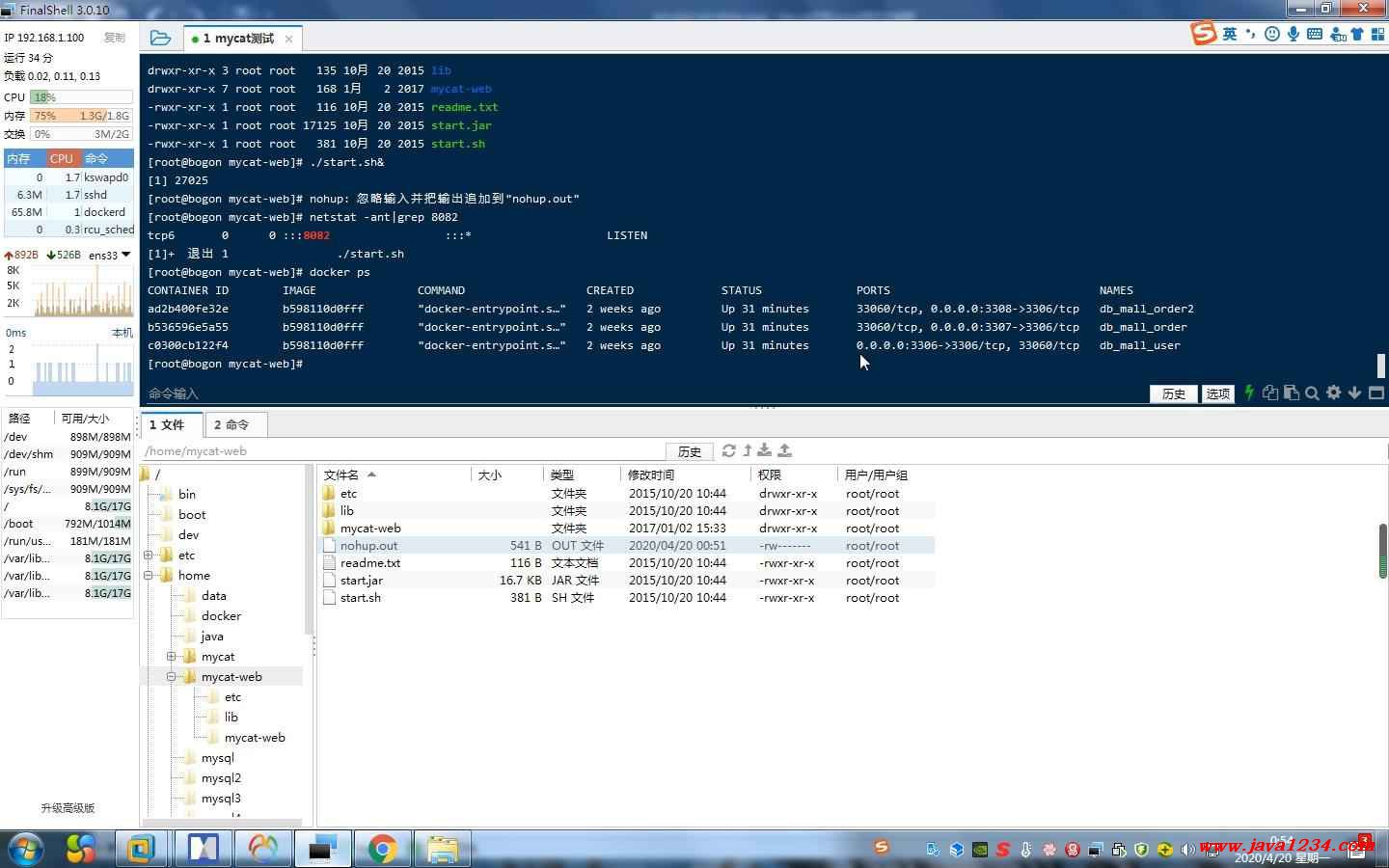Viewport: 1389px width, 868px height.
Task: Select the dockerd process row
Action: pyautogui.click(x=69, y=212)
